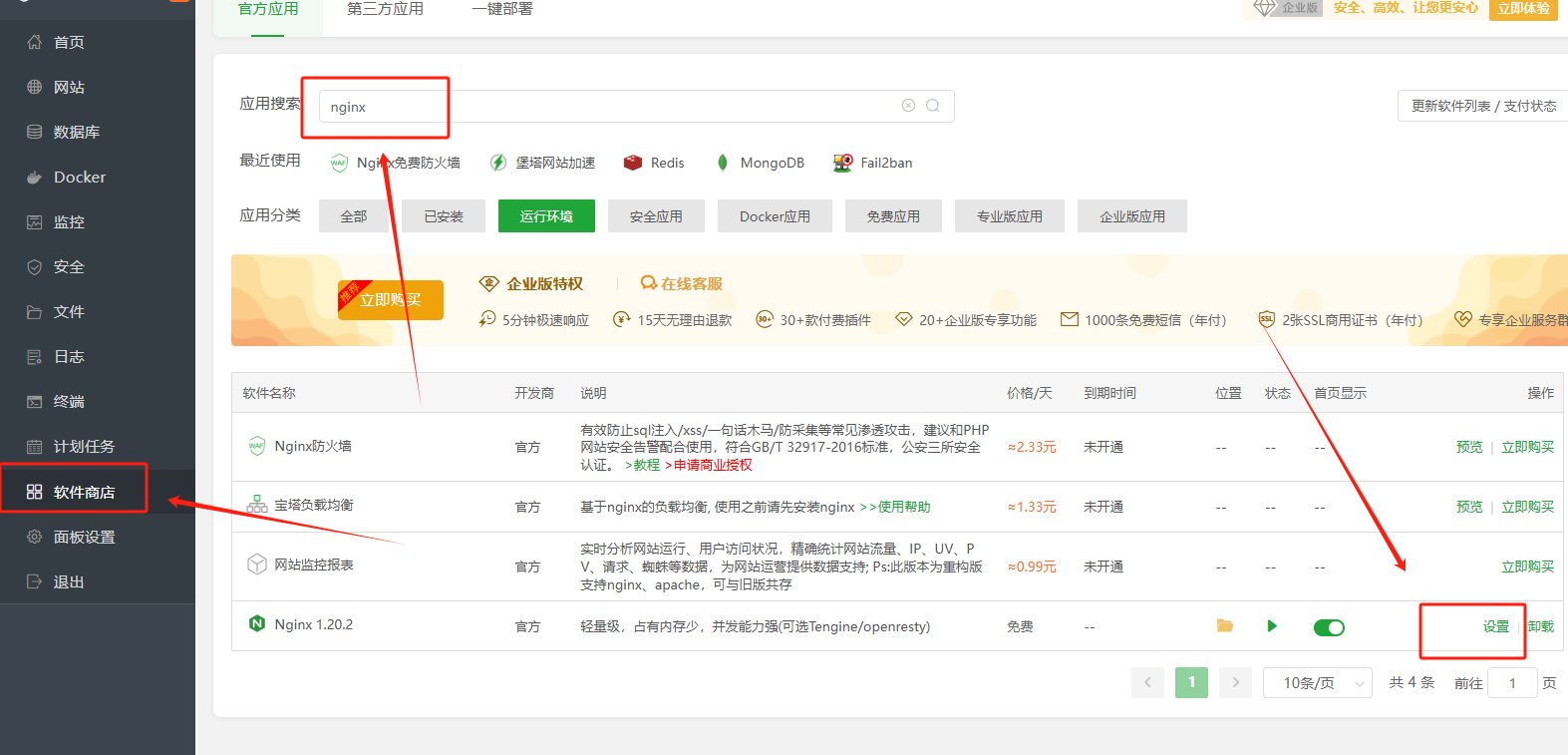The height and width of the screenshot is (755, 1568).
Task: Open the 使用帮助 link for 宝塔负载均衡
Action: [895, 507]
